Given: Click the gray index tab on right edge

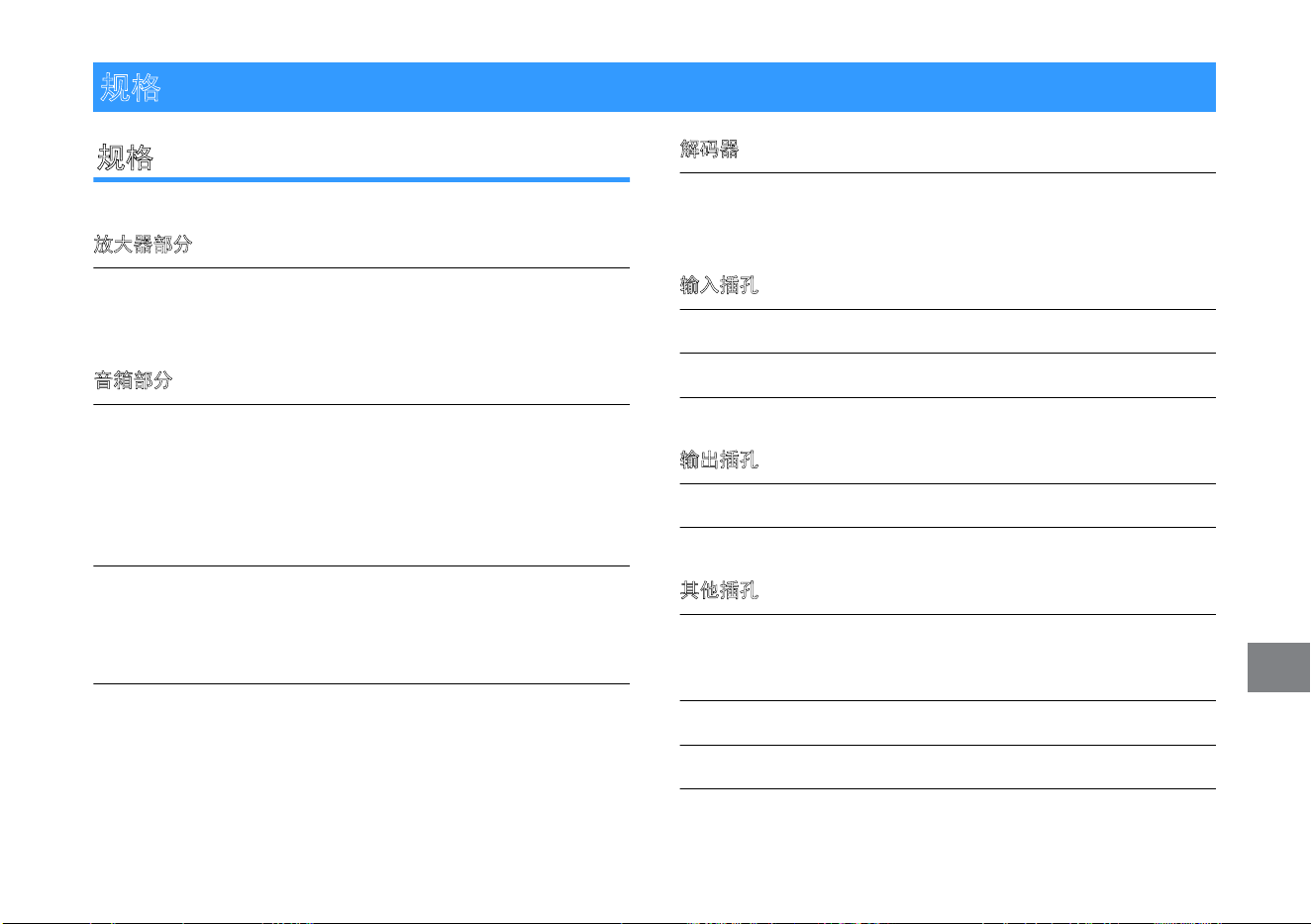Looking at the screenshot, I should 1278,667.
